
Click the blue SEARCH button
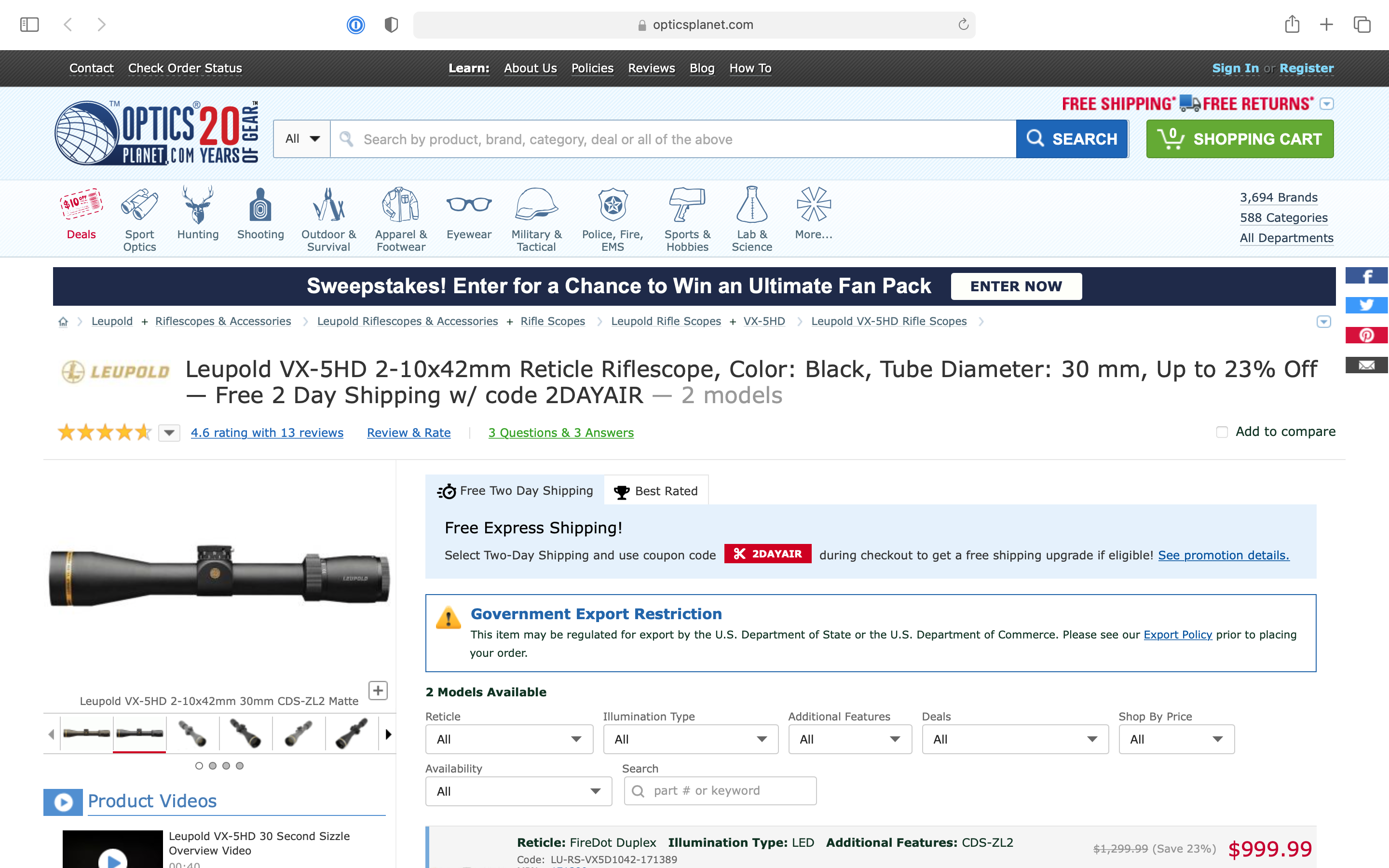coord(1072,139)
